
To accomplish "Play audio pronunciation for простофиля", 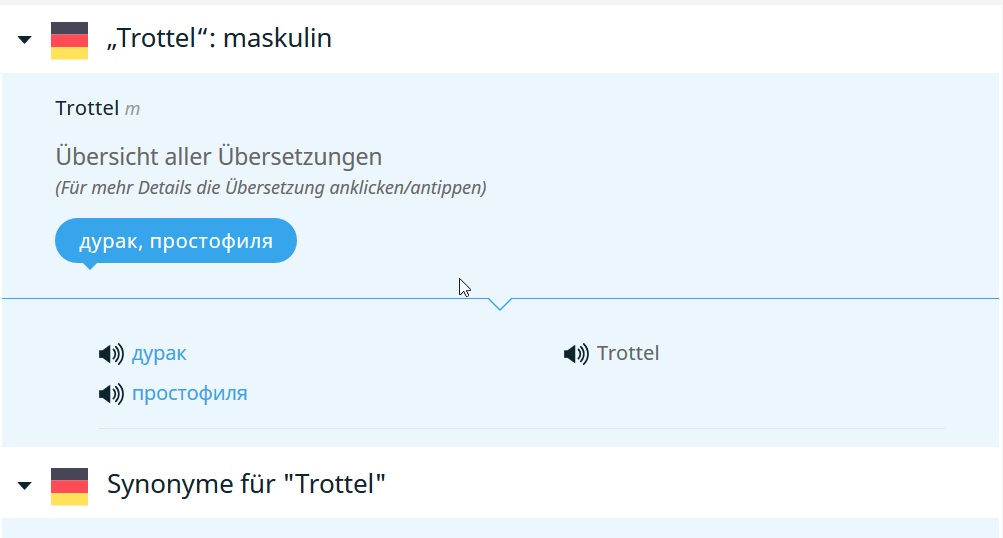I will 111,393.
